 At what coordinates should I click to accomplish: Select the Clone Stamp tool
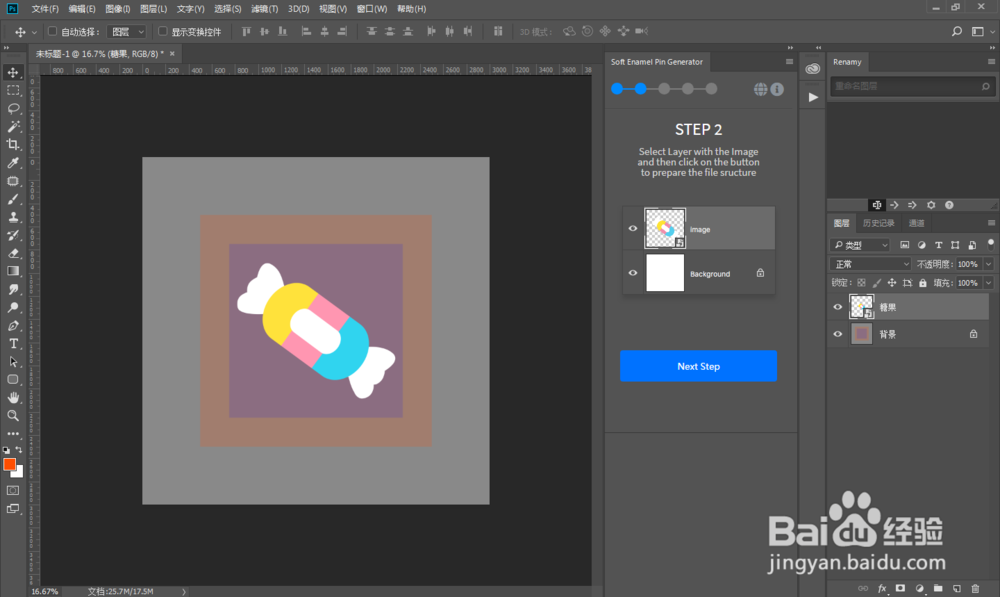click(x=13, y=217)
